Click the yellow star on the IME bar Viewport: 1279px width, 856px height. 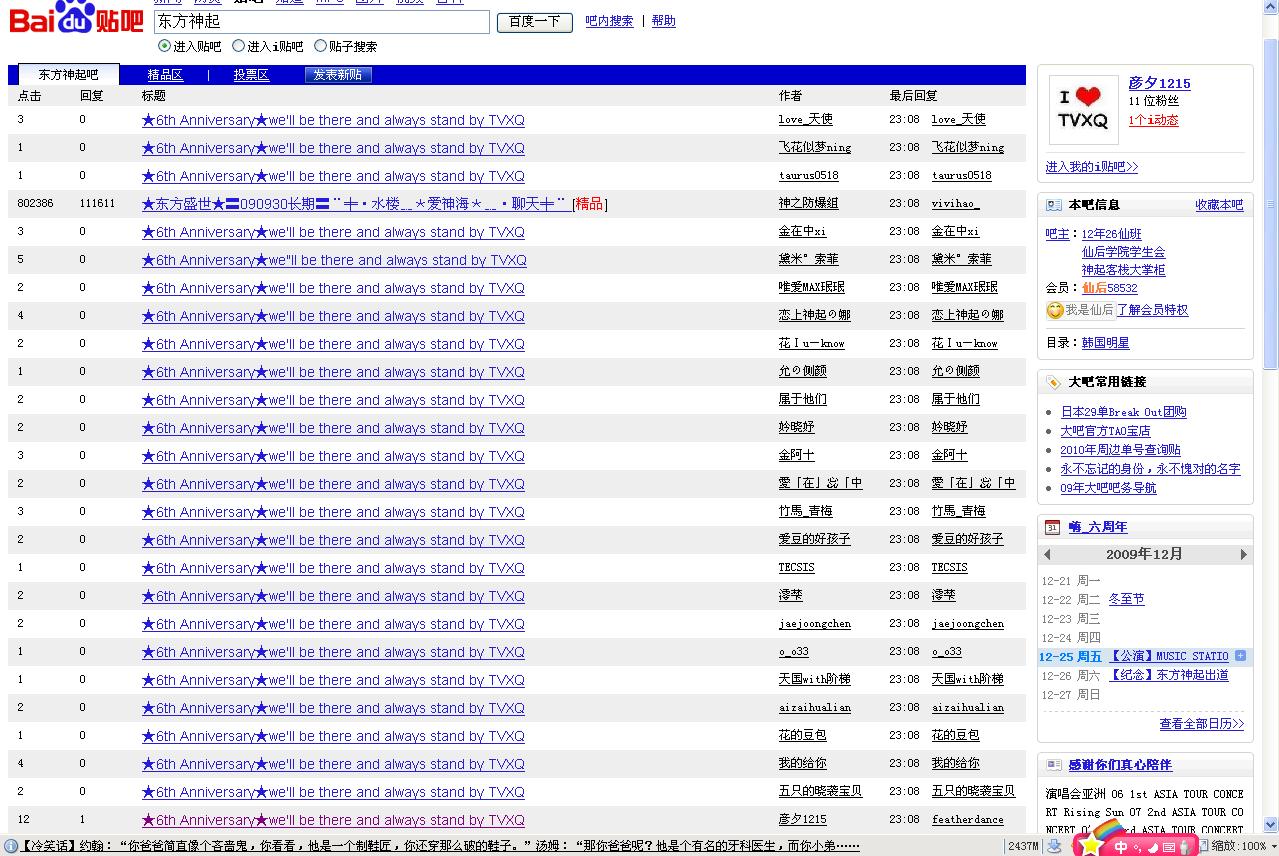click(1091, 846)
